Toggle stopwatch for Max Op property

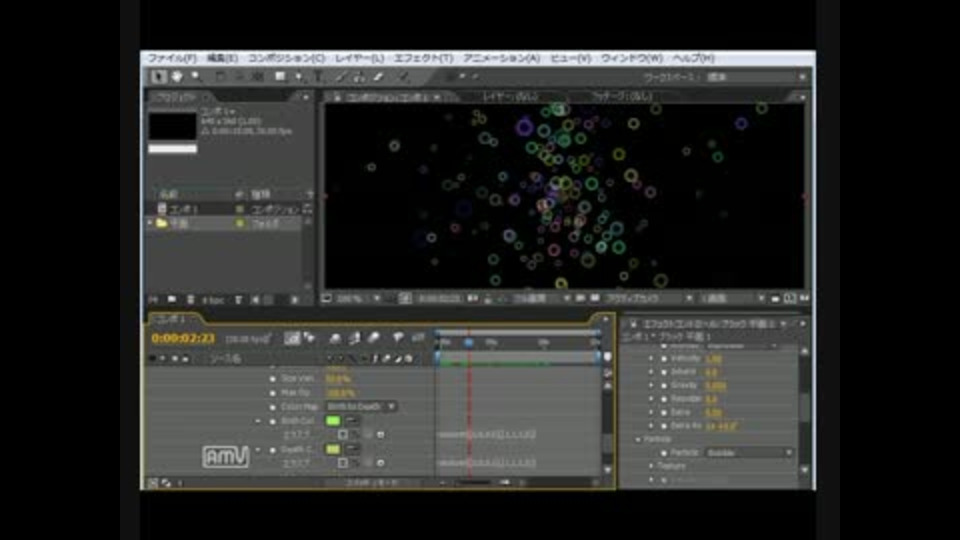(272, 393)
